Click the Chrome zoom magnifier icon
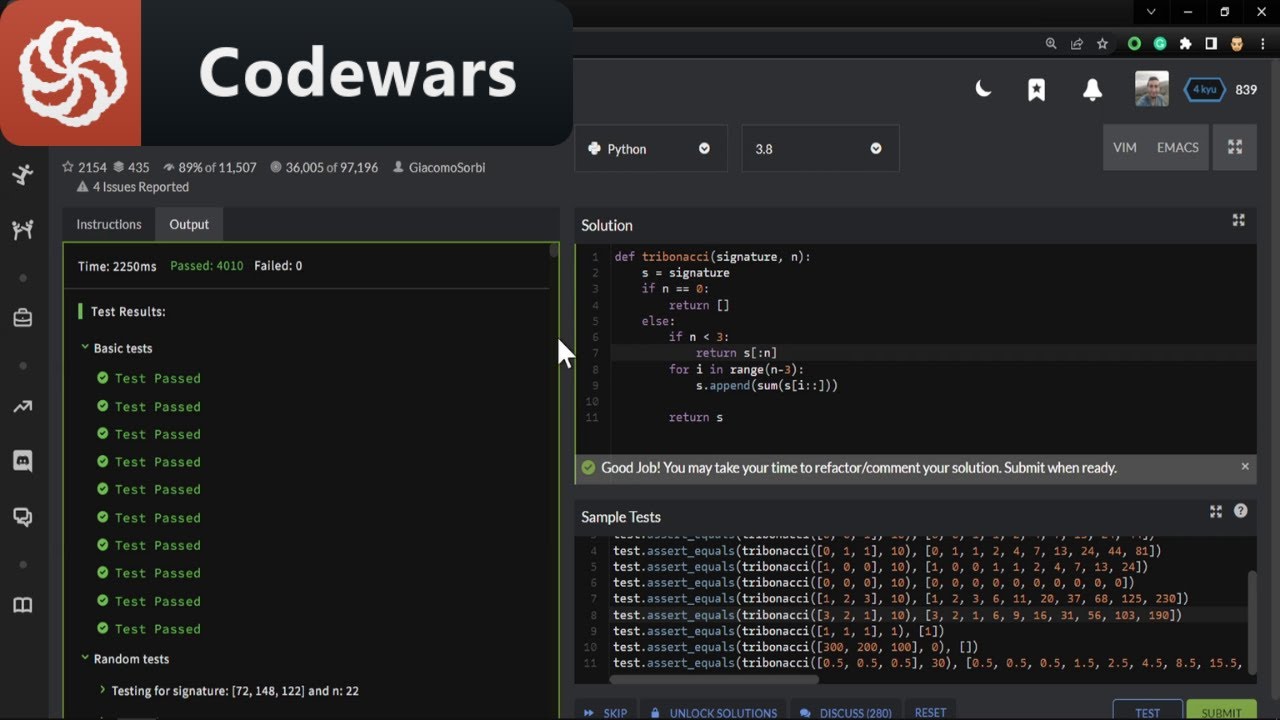The height and width of the screenshot is (720, 1280). [1051, 44]
